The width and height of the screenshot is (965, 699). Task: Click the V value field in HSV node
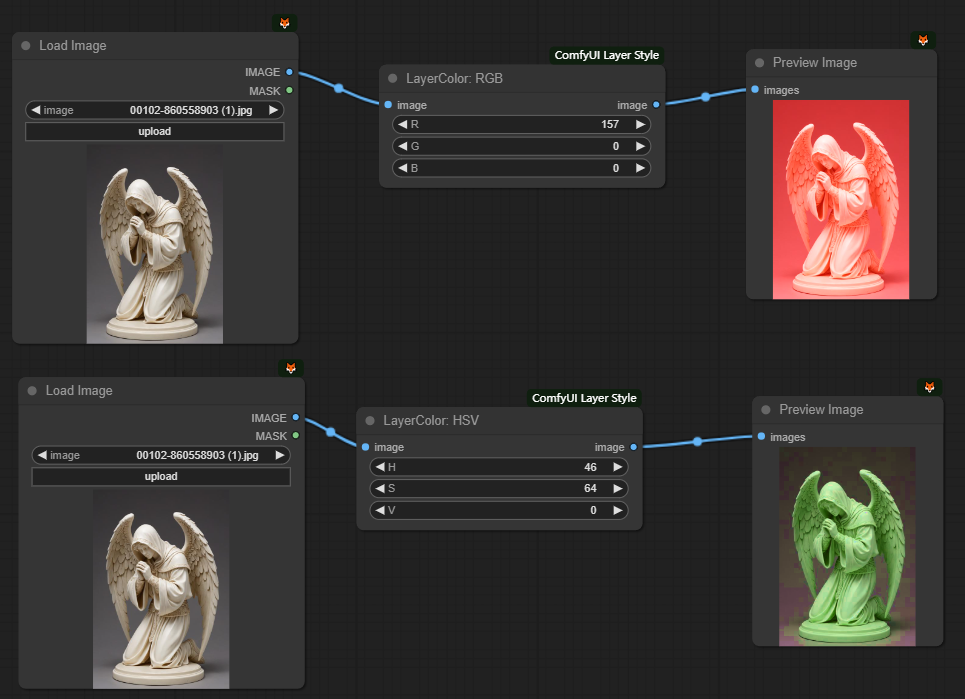point(498,511)
